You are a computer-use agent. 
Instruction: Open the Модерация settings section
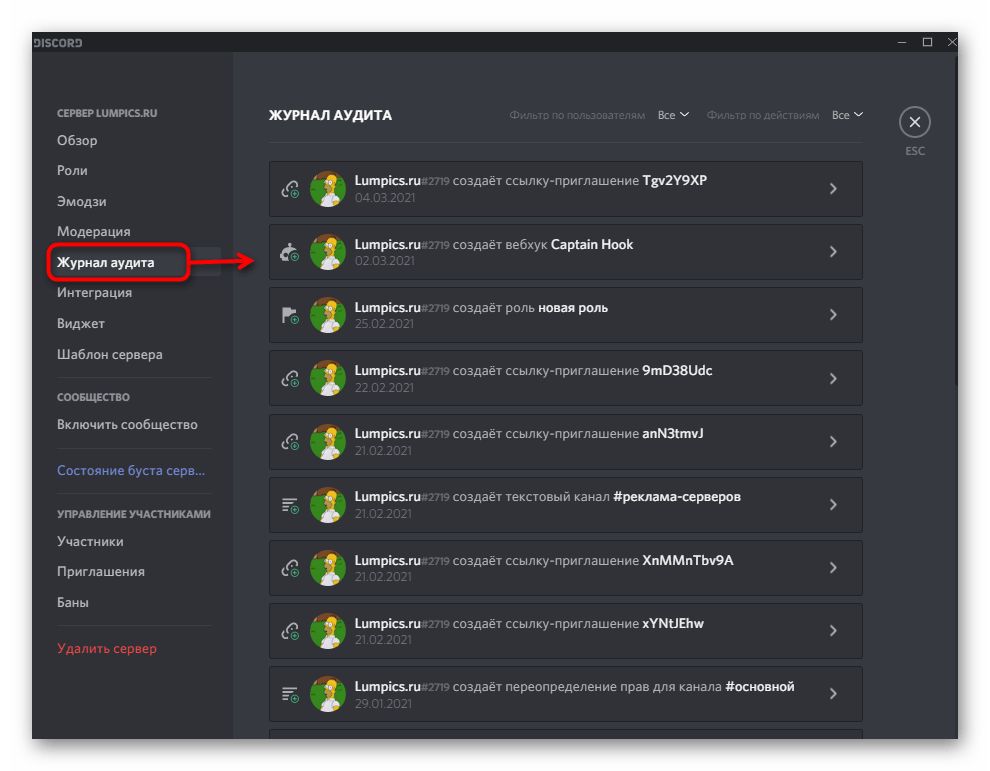[92, 231]
